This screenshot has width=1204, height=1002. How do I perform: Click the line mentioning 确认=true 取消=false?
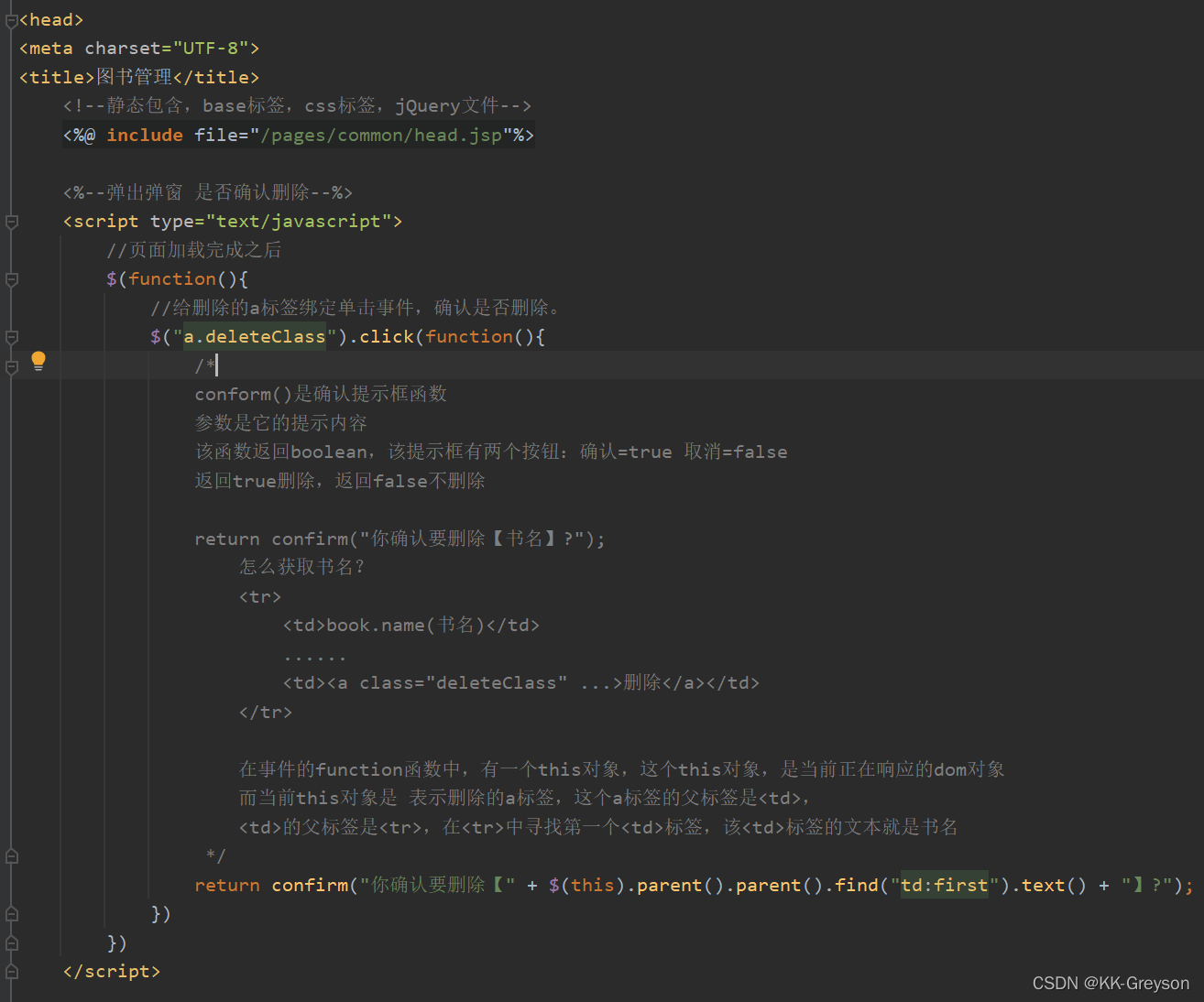tap(491, 452)
